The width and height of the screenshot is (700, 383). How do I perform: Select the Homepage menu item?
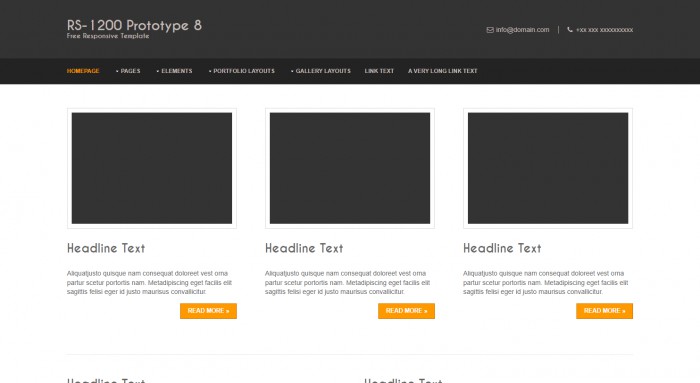(x=83, y=71)
